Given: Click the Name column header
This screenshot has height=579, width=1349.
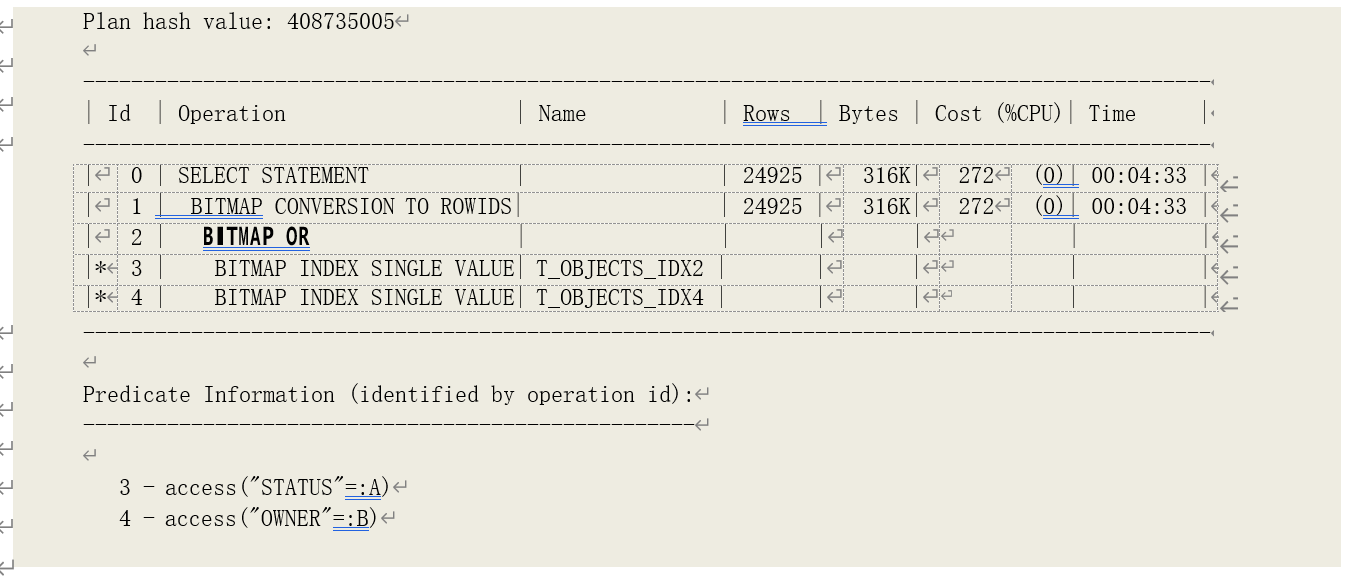Looking at the screenshot, I should [x=561, y=113].
